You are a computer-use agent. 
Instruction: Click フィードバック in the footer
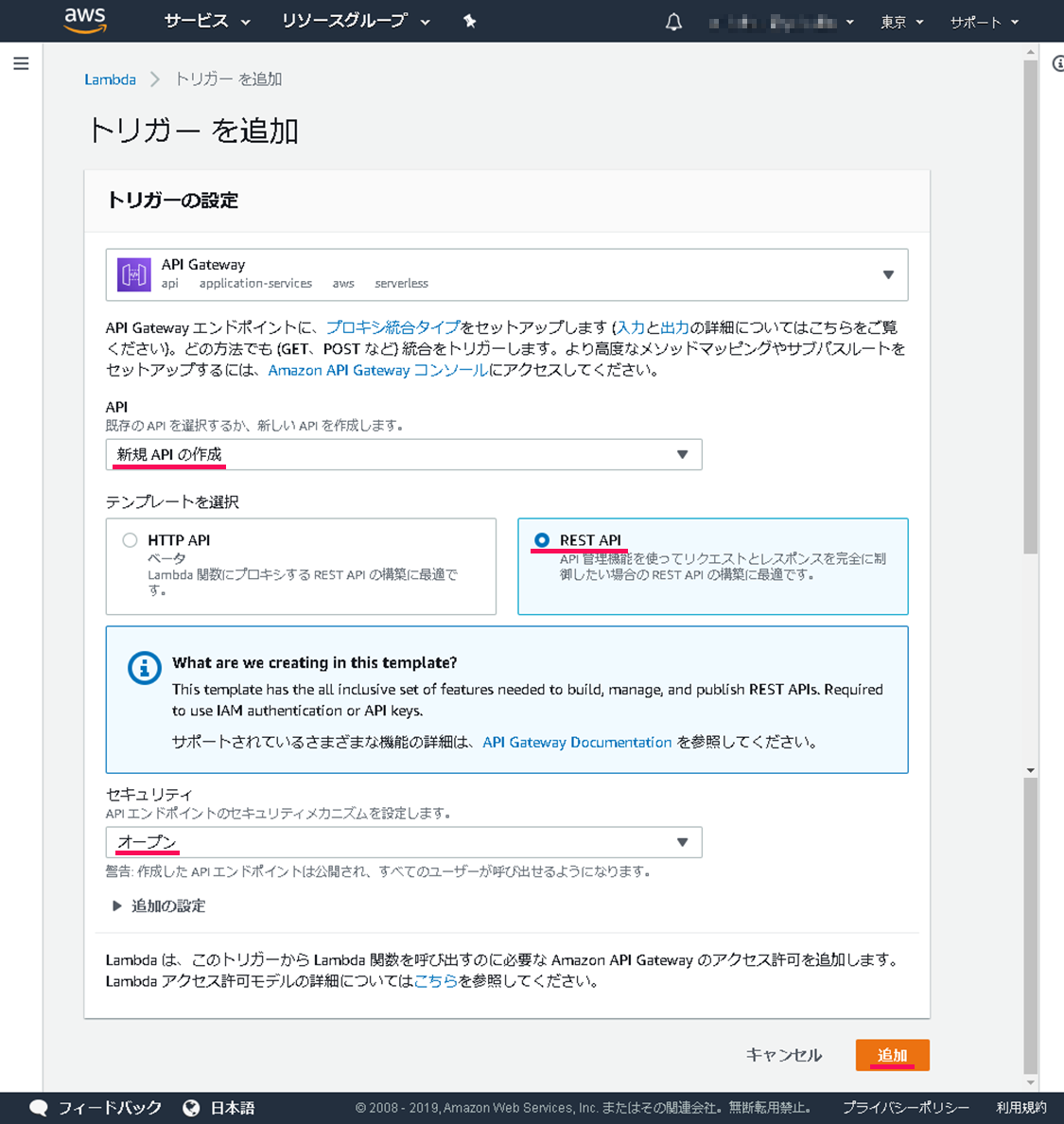coord(110,1108)
